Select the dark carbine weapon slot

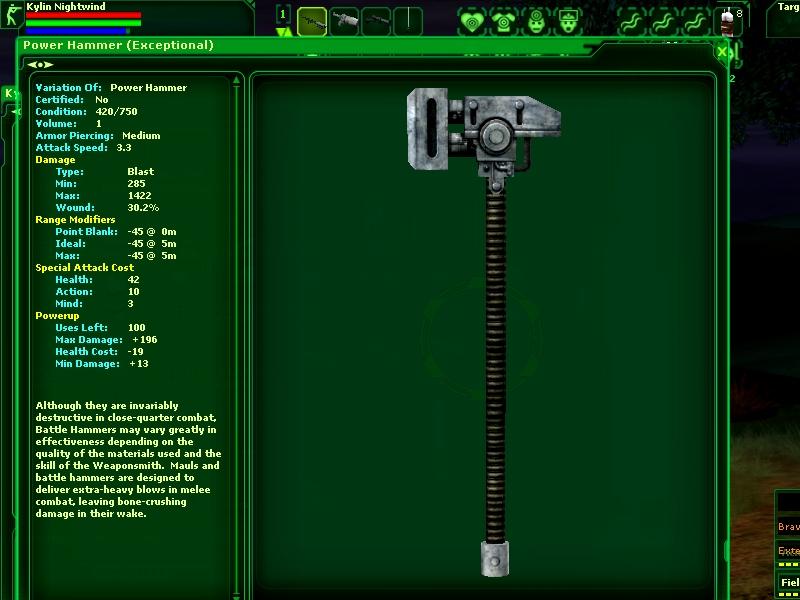tap(376, 21)
